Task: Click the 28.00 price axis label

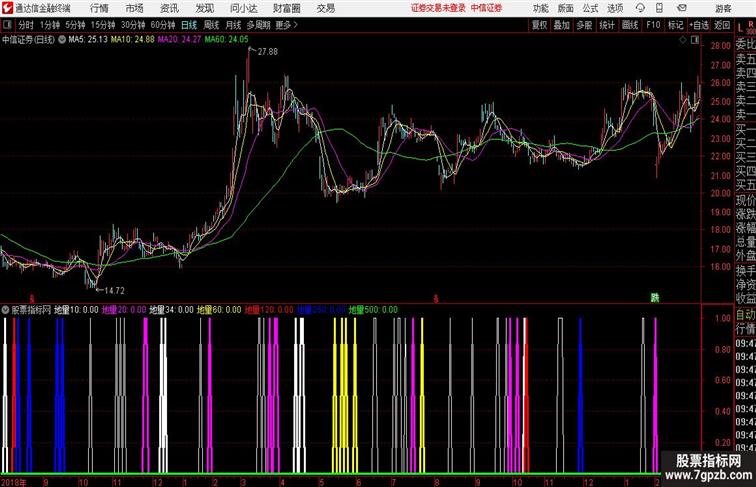Action: (721, 46)
